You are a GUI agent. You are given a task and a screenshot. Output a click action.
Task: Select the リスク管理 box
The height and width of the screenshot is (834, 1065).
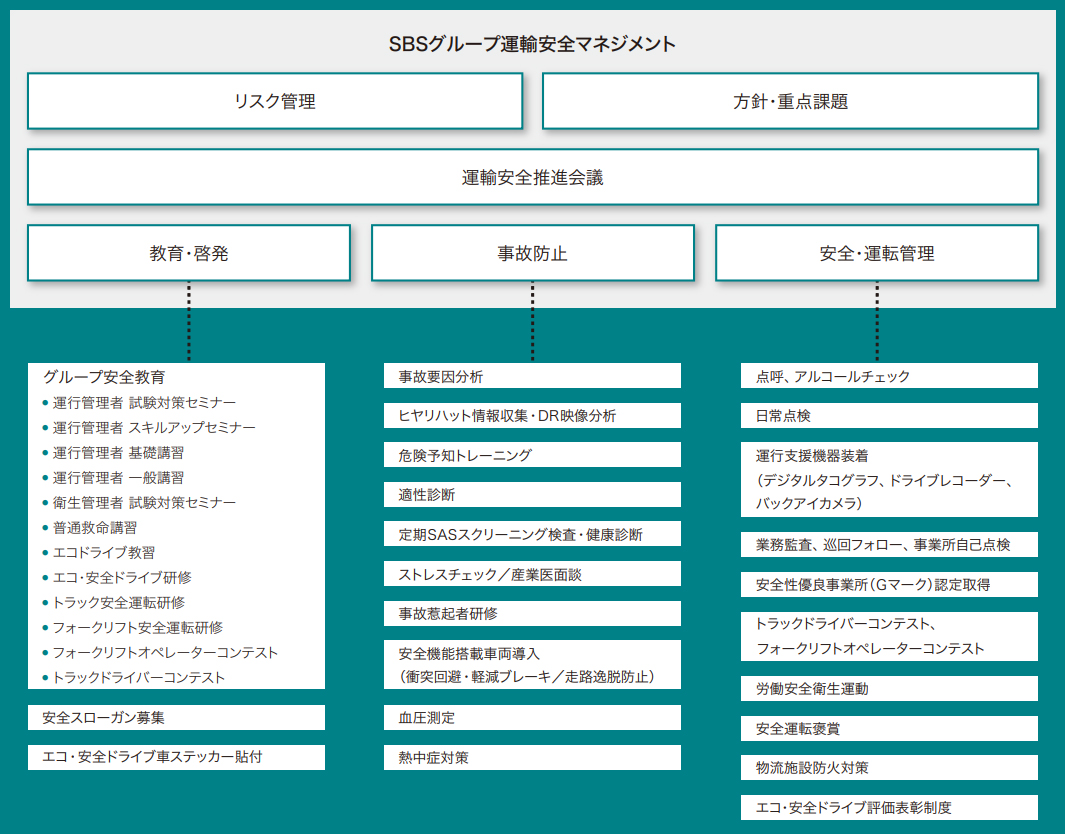point(275,101)
